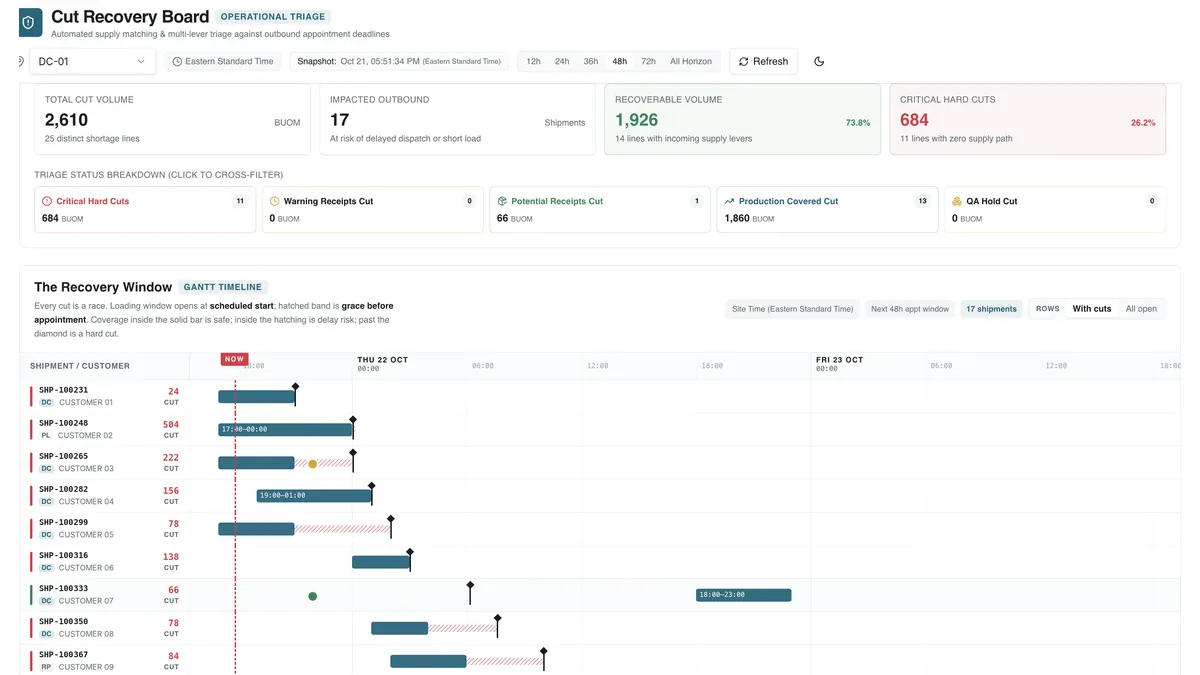Click the PL badge on Customer 02

click(x=46, y=436)
